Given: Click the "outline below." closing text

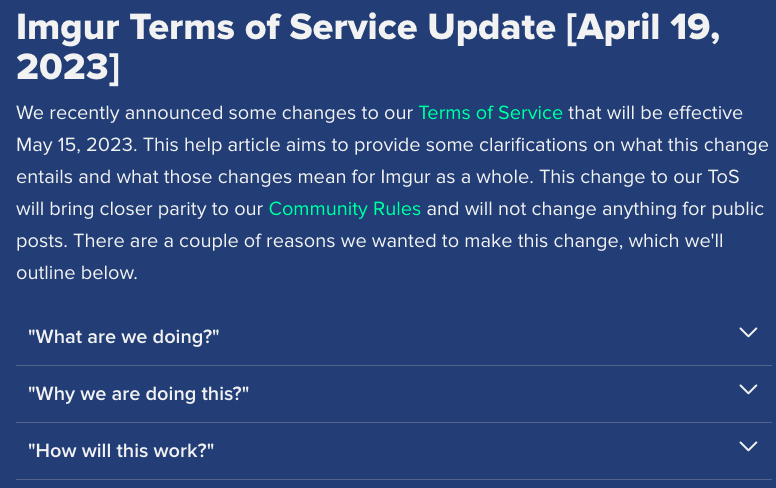Looking at the screenshot, I should pos(76,273).
